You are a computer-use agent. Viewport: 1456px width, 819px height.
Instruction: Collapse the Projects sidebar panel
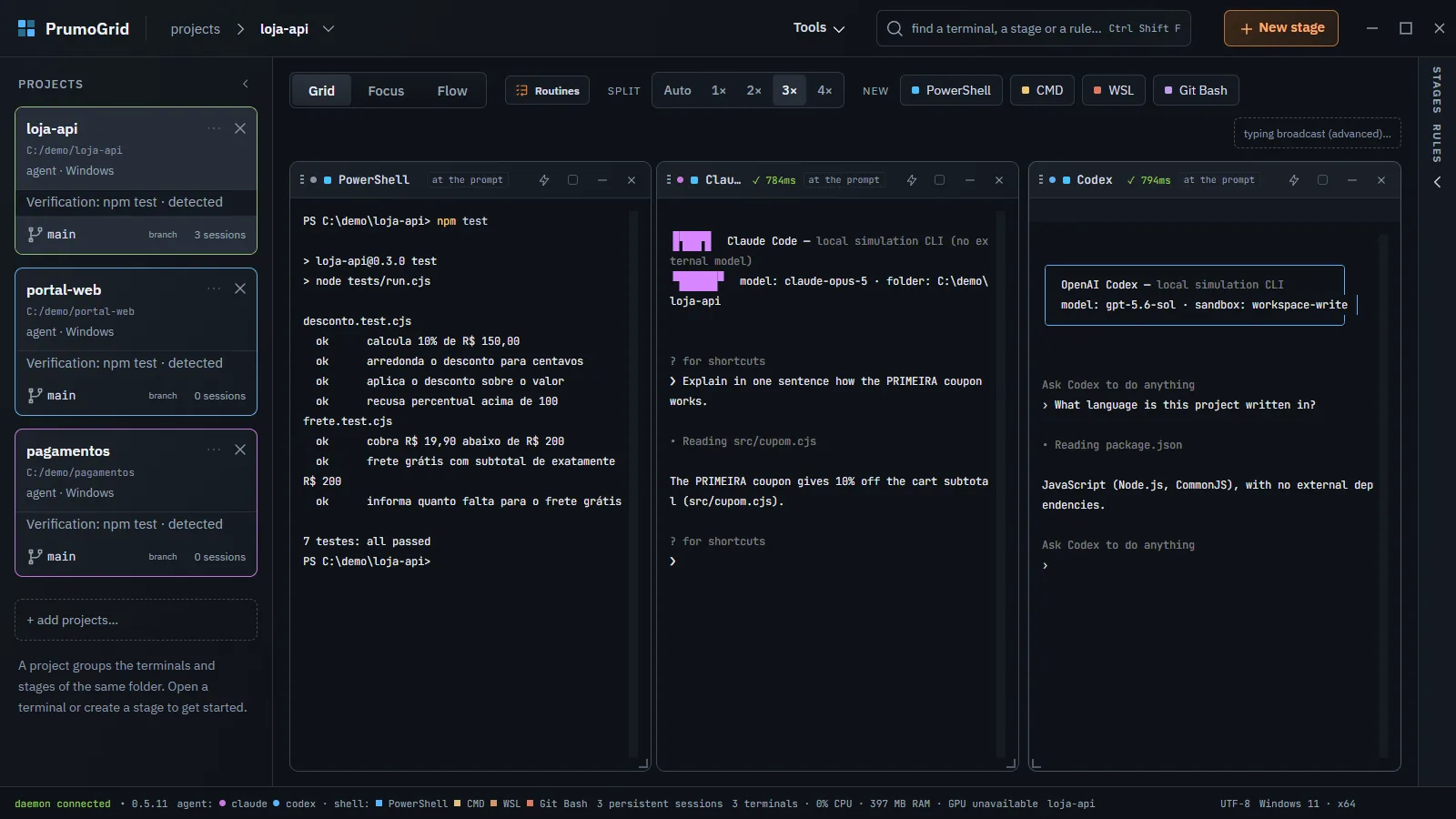[x=245, y=84]
